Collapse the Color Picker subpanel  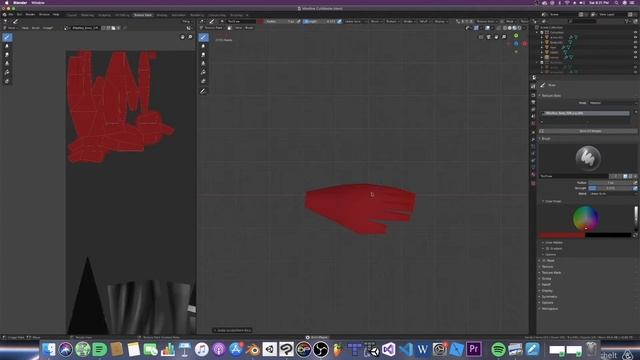coord(553,201)
